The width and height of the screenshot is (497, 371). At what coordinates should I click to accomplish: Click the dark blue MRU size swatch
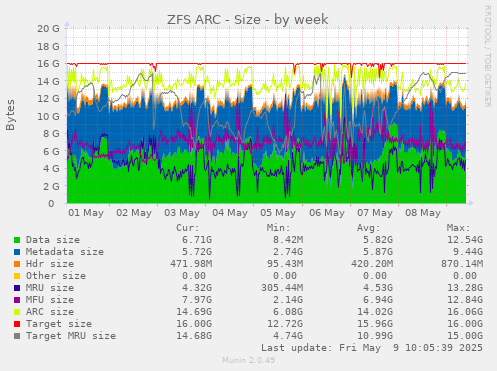coord(17,288)
